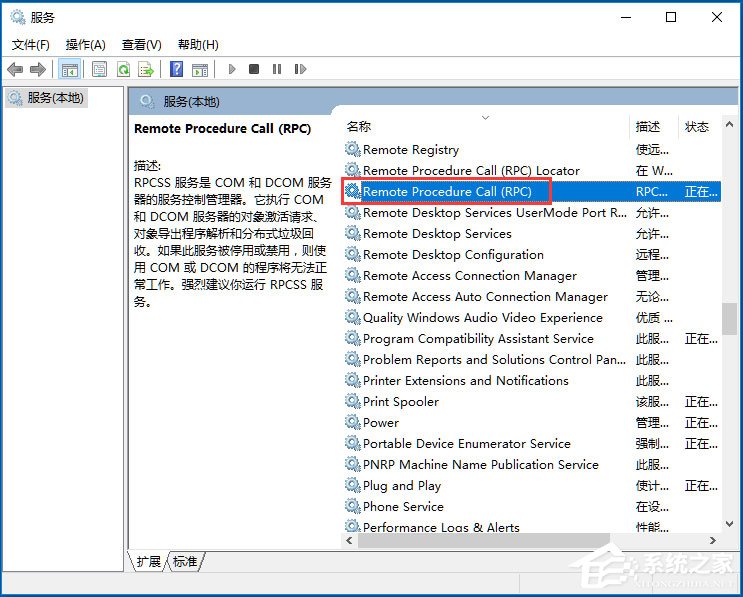The width and height of the screenshot is (743, 597).
Task: Select the Print Spooler service row
Action: 400,401
